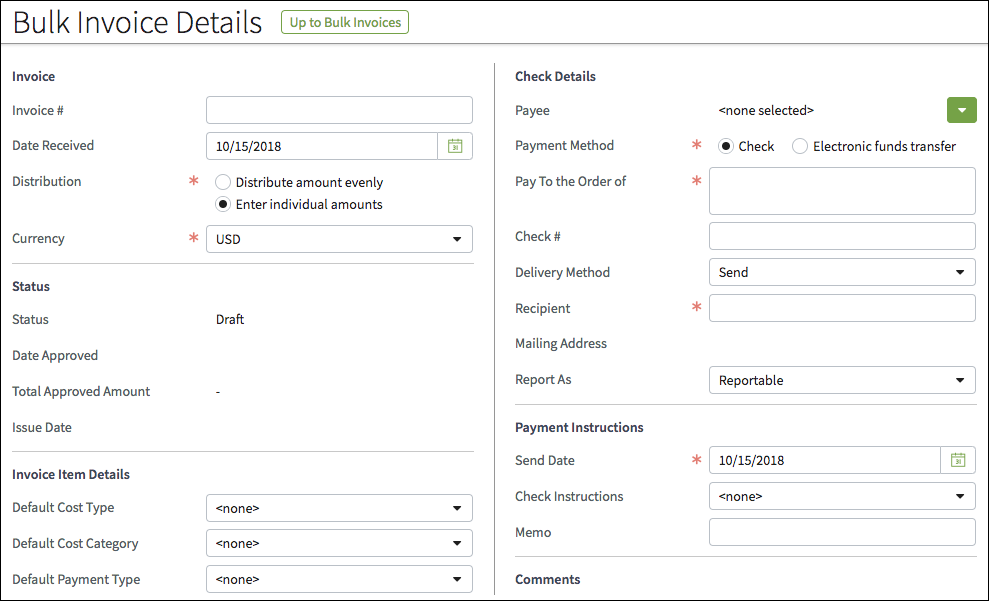The width and height of the screenshot is (989, 601).
Task: Open the calendar picker for Send Date
Action: pos(957,460)
